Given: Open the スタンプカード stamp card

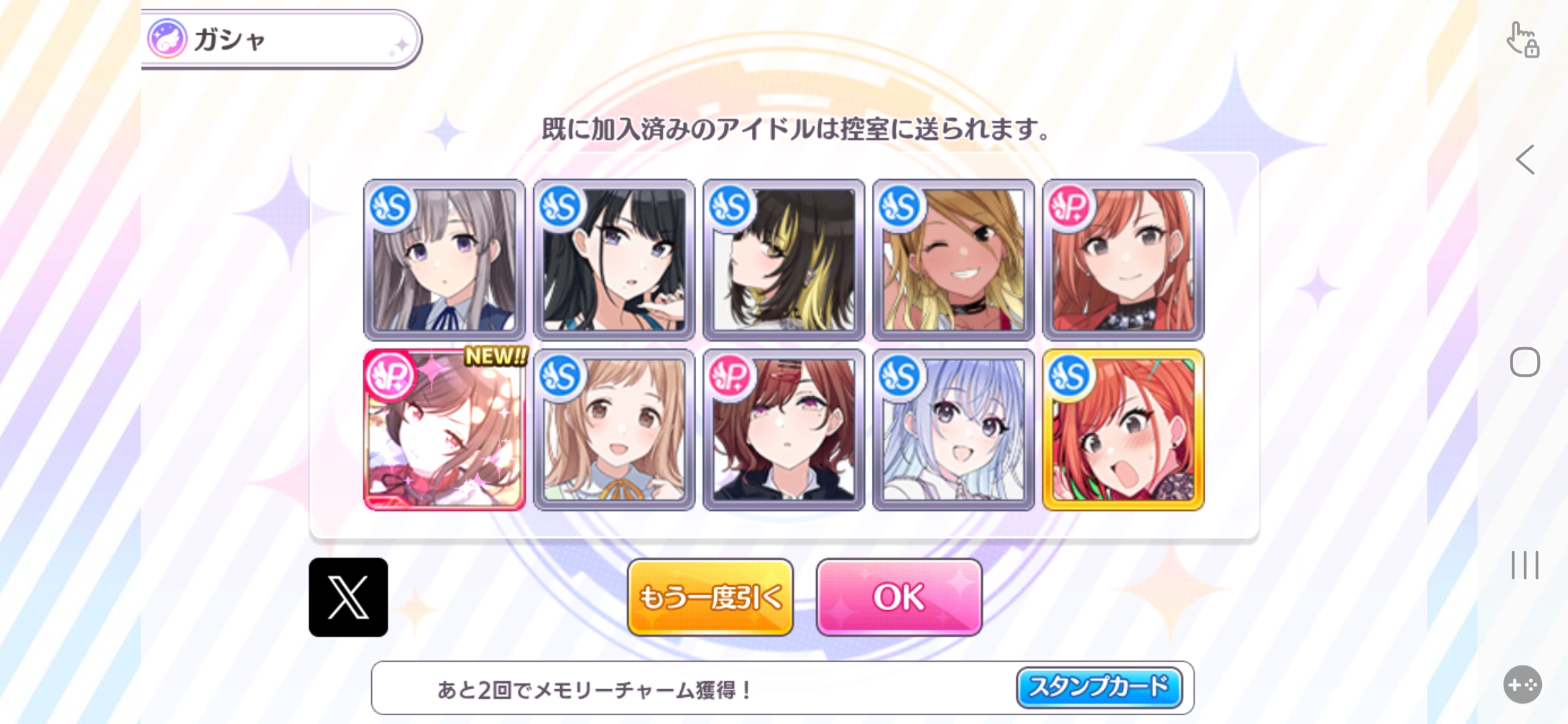Looking at the screenshot, I should tap(1099, 687).
